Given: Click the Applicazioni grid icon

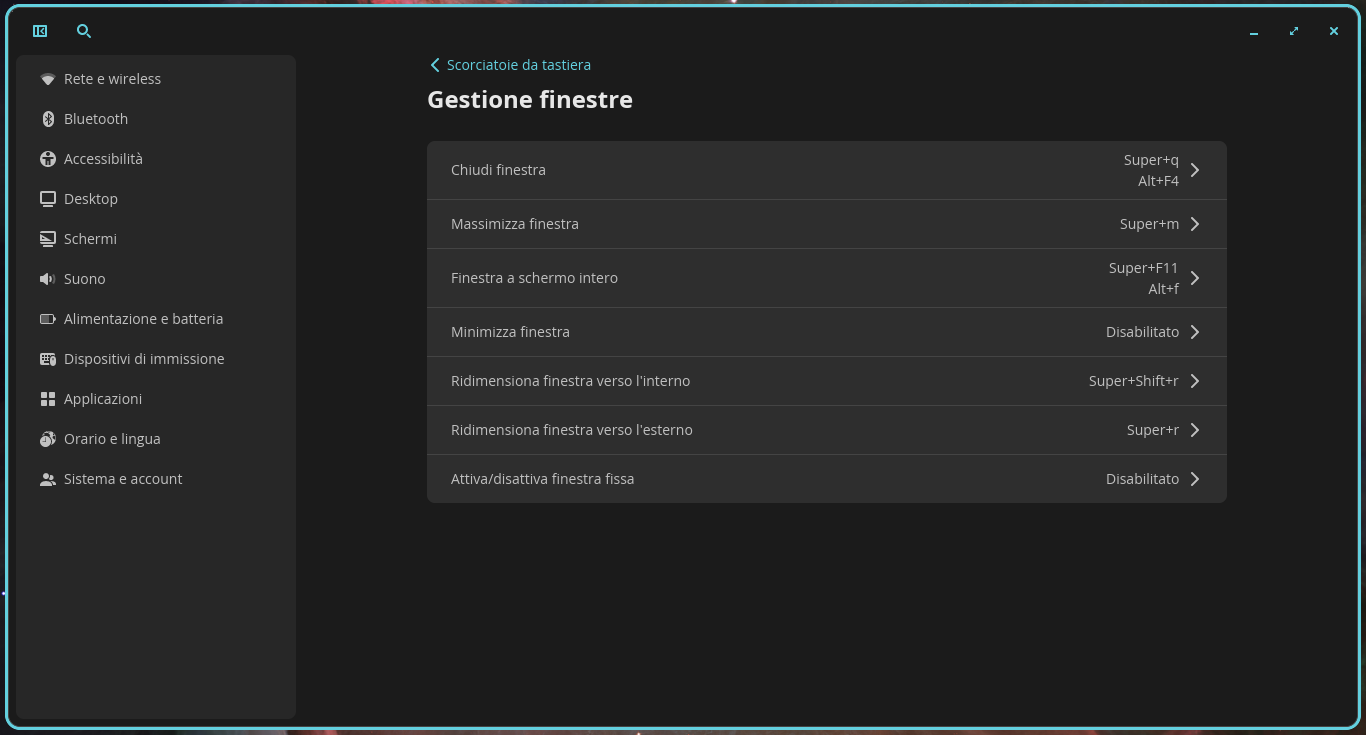Looking at the screenshot, I should 48,399.
